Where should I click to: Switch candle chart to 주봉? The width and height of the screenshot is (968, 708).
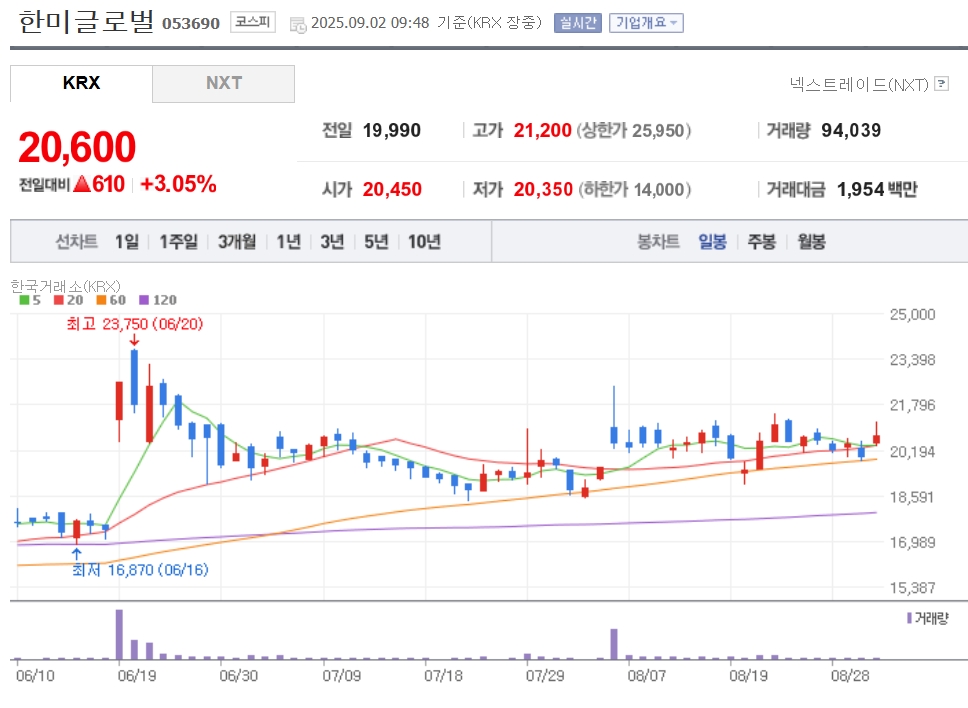coord(761,241)
